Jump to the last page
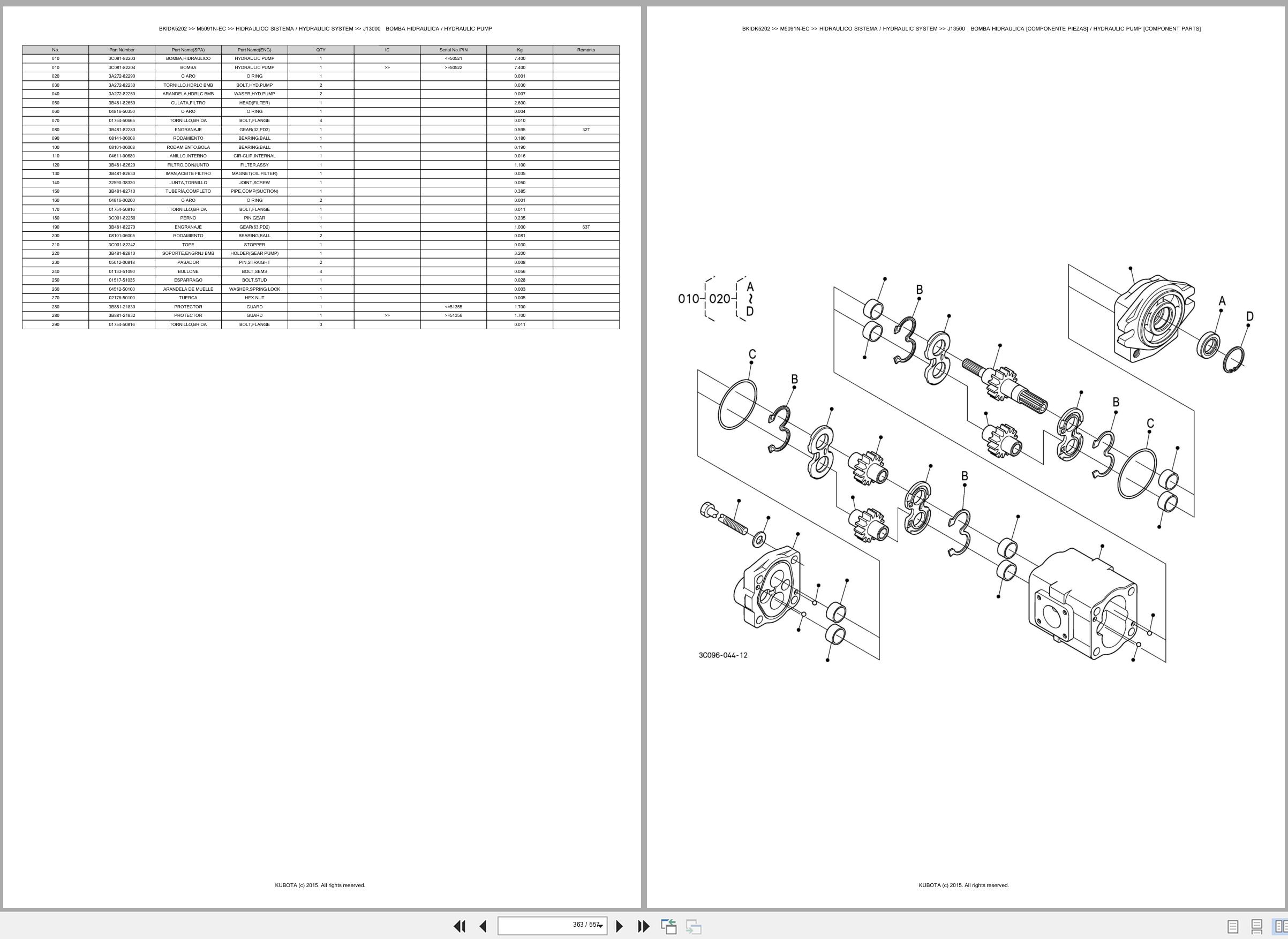The width and height of the screenshot is (1288, 939). click(643, 926)
